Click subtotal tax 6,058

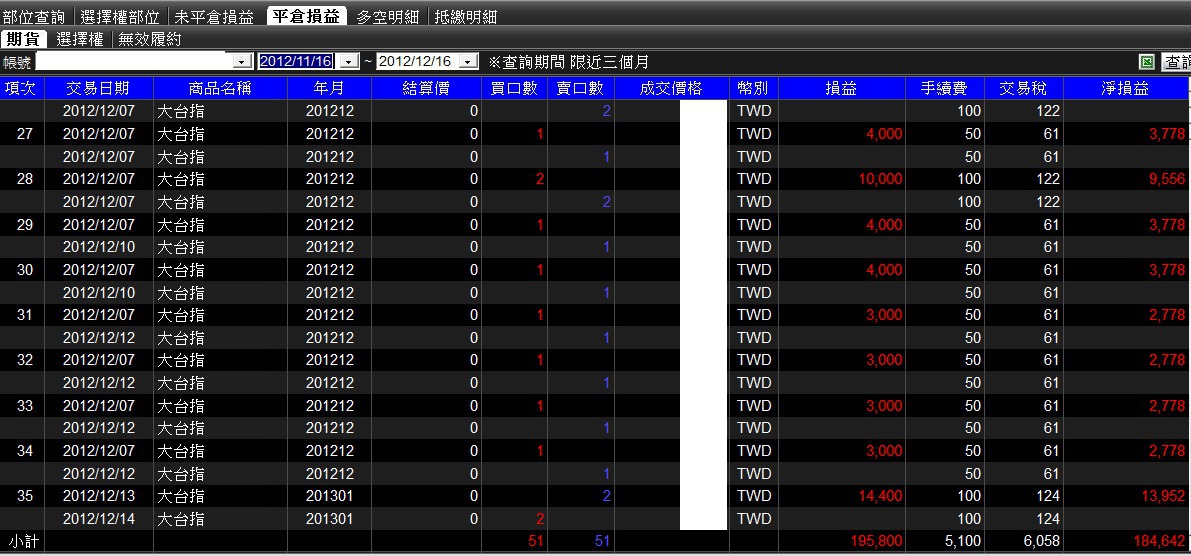click(x=1041, y=542)
